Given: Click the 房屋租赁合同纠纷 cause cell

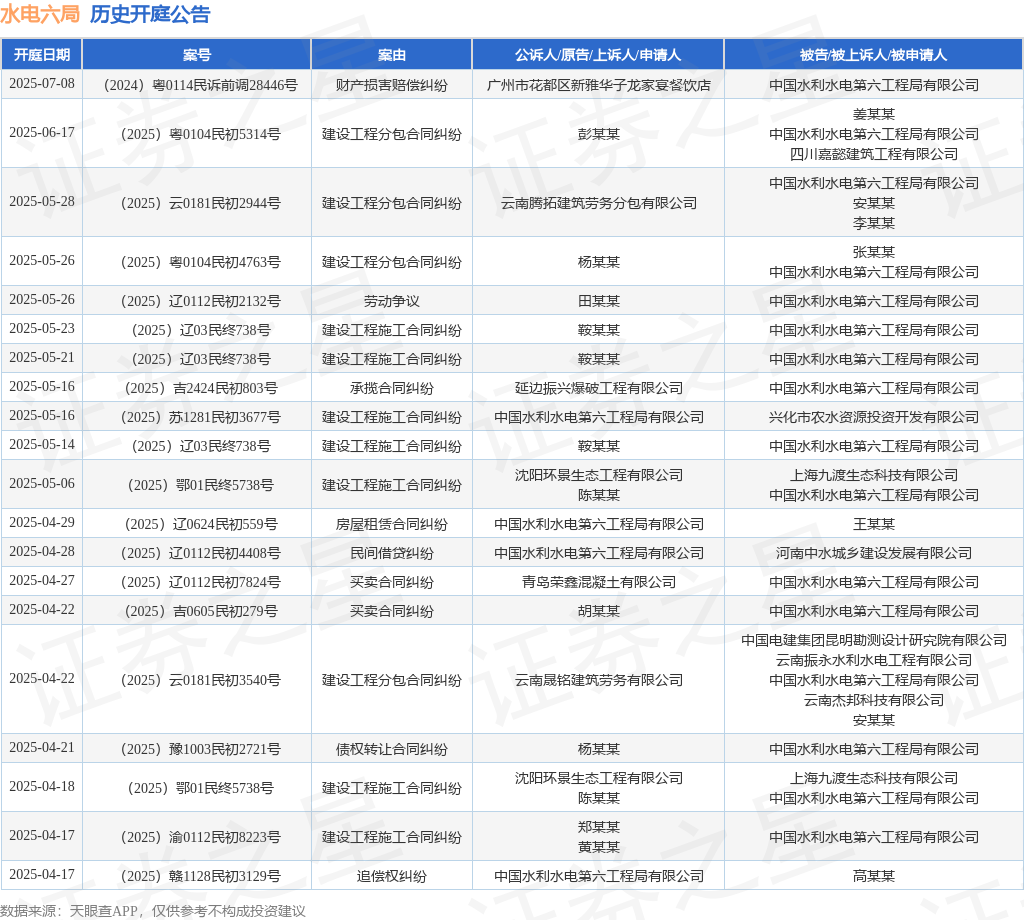Looking at the screenshot, I should (x=392, y=525).
